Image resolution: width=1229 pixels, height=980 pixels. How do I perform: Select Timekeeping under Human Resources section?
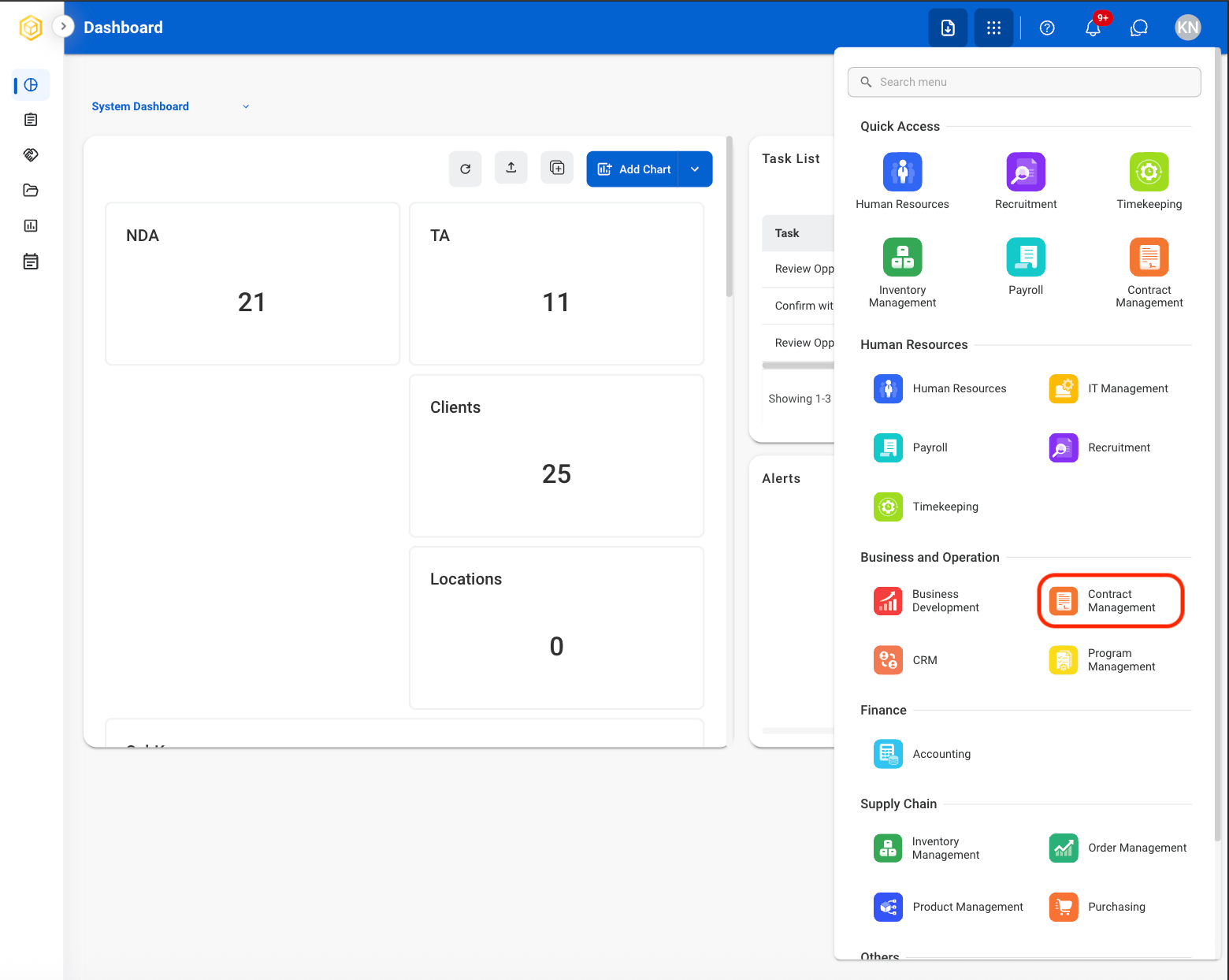coord(926,507)
